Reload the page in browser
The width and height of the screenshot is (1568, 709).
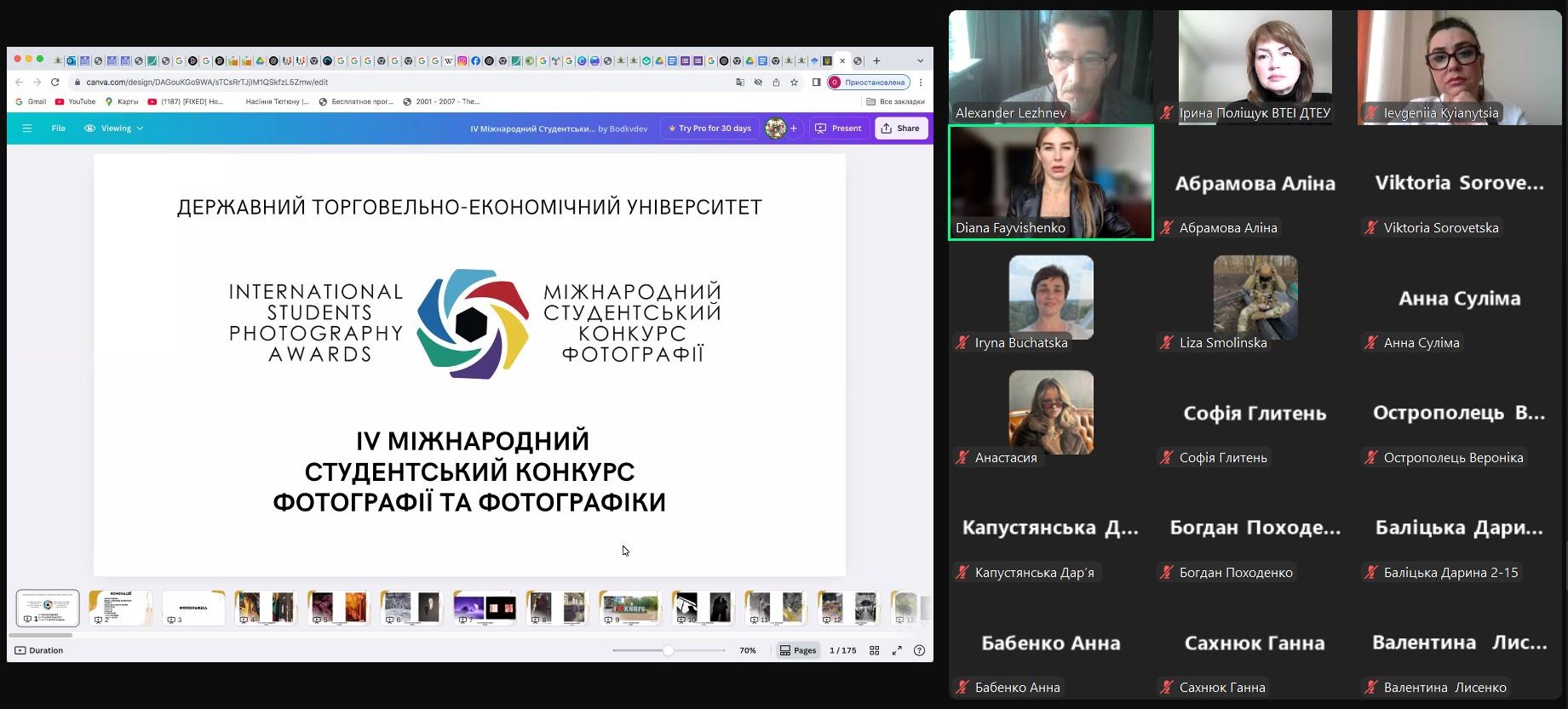(x=55, y=83)
